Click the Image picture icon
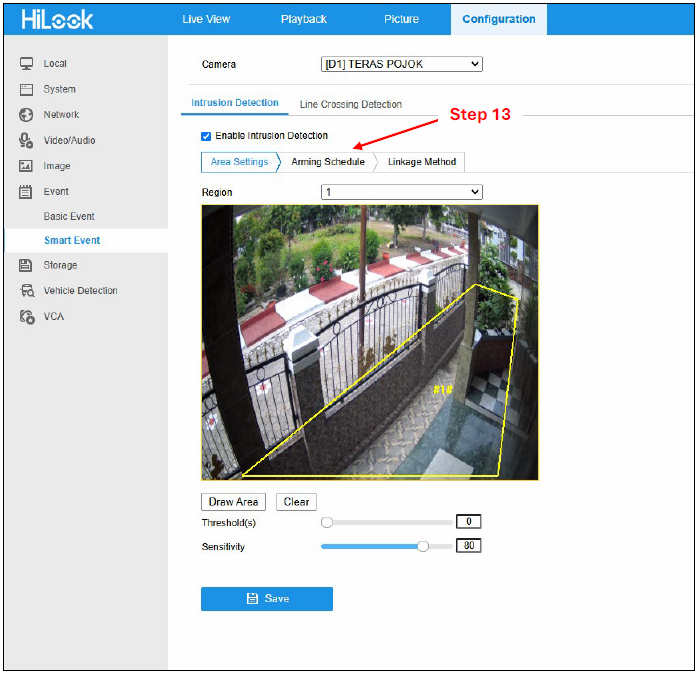This screenshot has width=700, height=673. (x=26, y=166)
